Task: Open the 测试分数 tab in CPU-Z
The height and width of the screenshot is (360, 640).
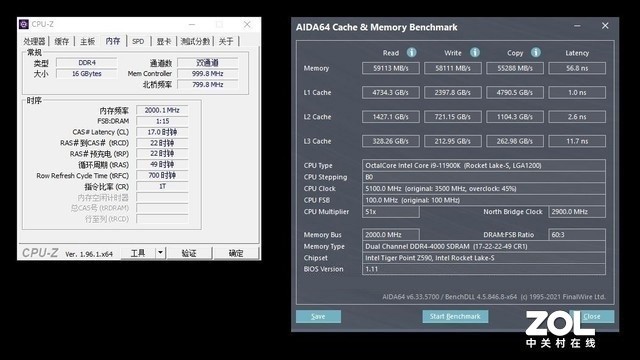Action: (x=195, y=41)
